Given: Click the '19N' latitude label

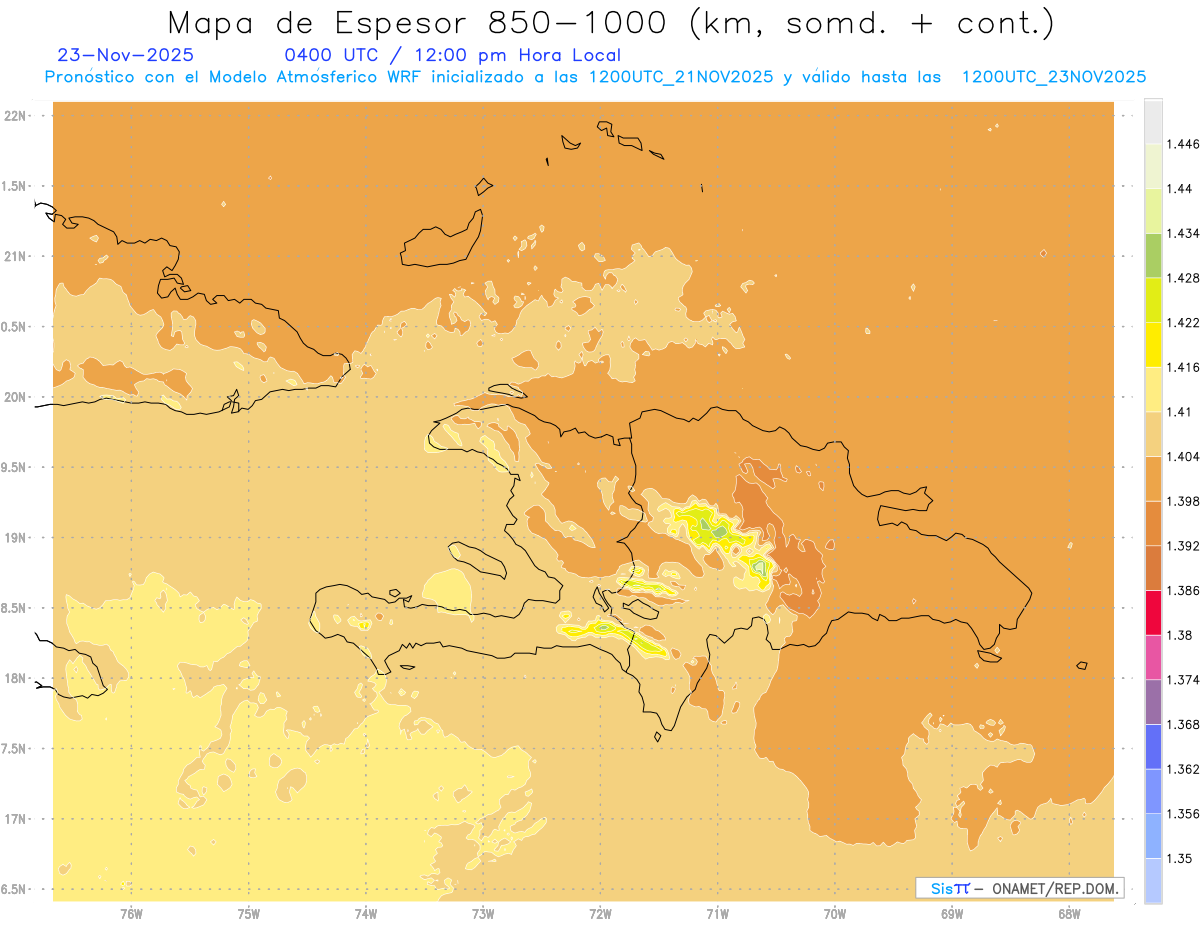Looking at the screenshot, I should [16, 538].
